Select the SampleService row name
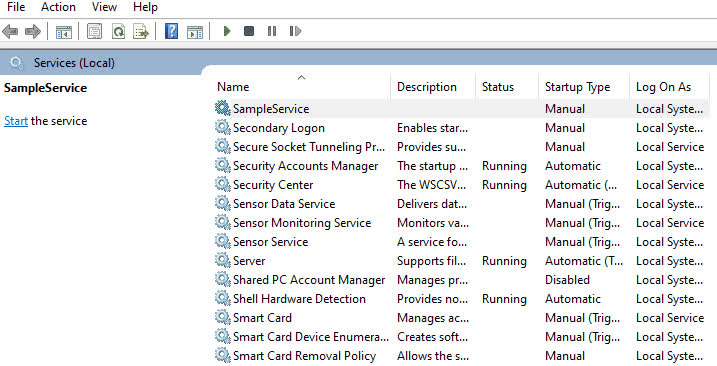The width and height of the screenshot is (717, 366). coord(271,109)
